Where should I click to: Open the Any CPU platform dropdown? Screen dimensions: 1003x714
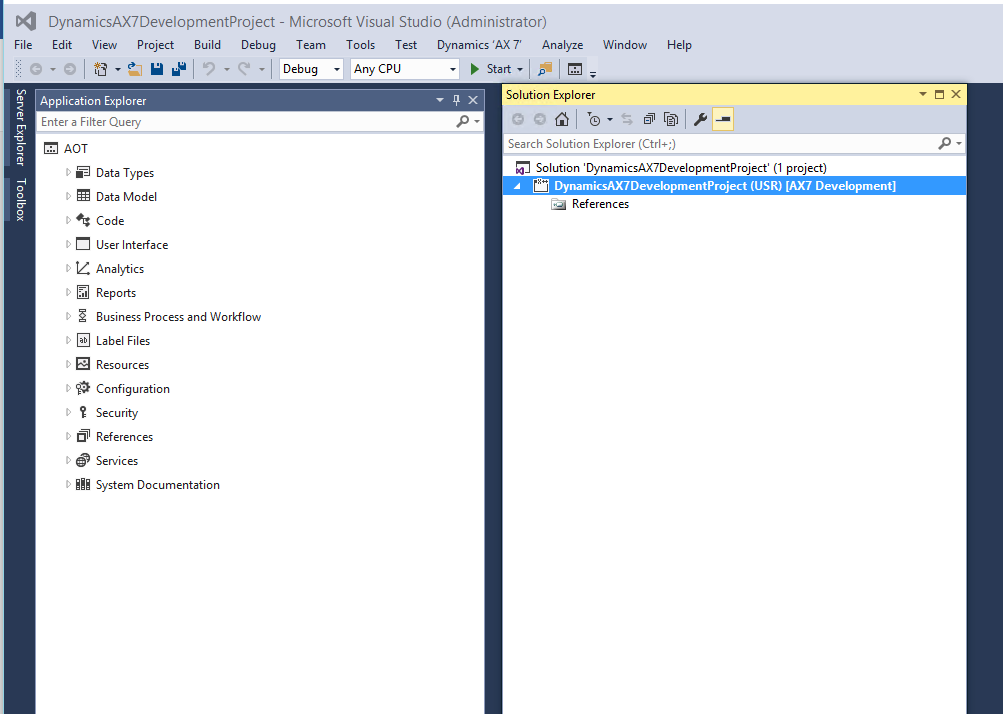(x=405, y=69)
